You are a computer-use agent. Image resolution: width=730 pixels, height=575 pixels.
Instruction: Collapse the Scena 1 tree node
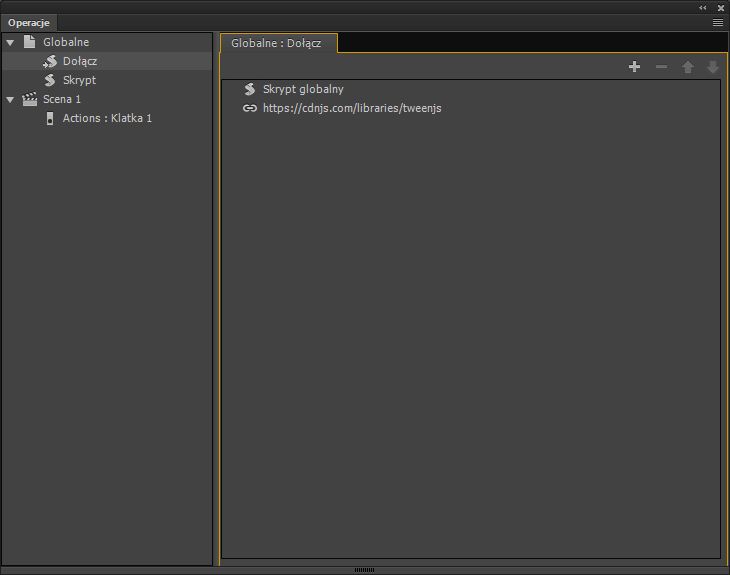click(10, 100)
